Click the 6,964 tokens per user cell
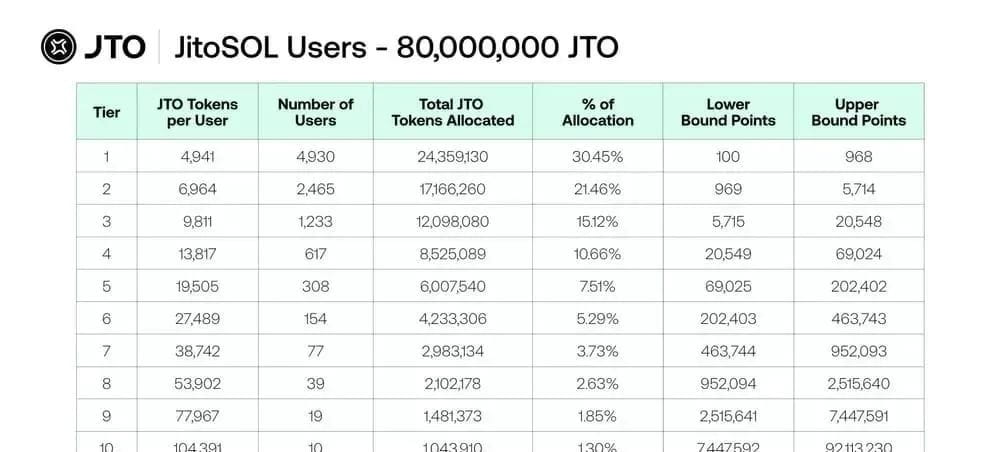 point(198,189)
